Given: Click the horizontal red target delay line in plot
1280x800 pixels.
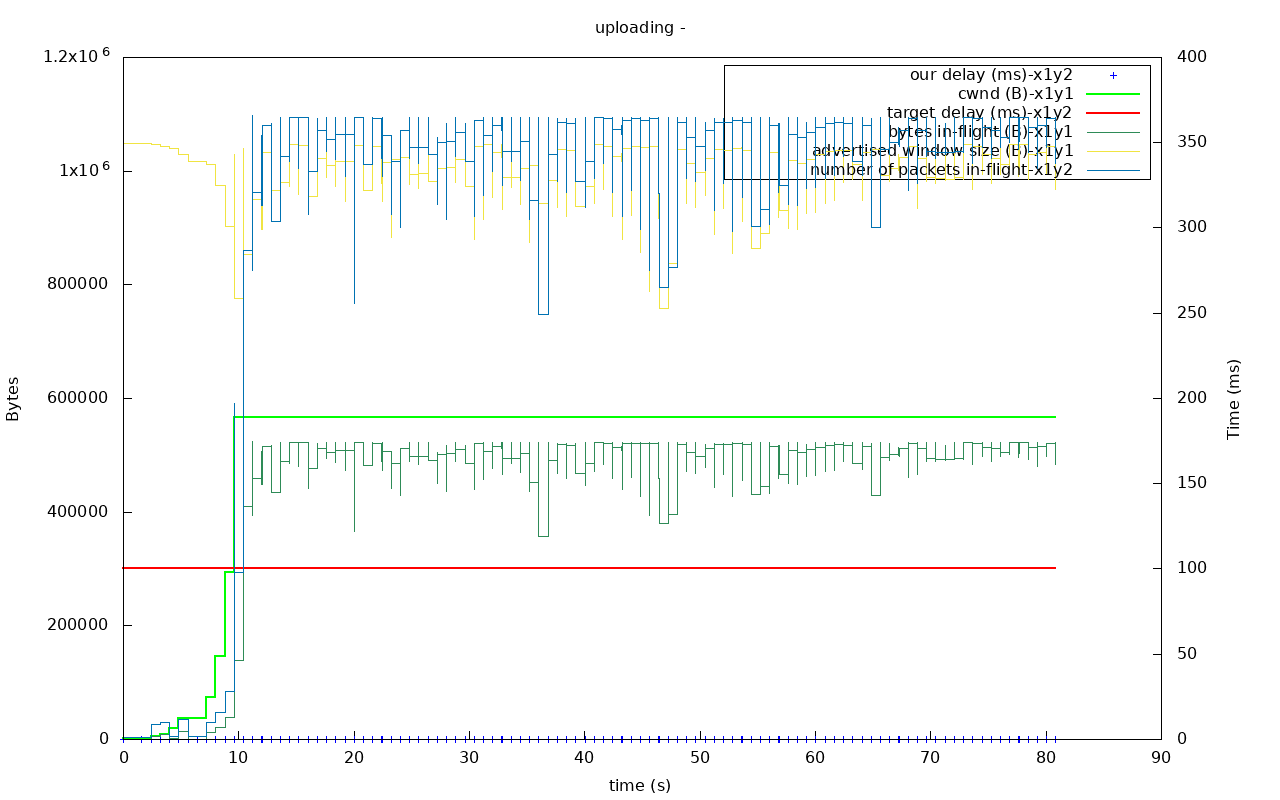Looking at the screenshot, I should pos(590,568).
